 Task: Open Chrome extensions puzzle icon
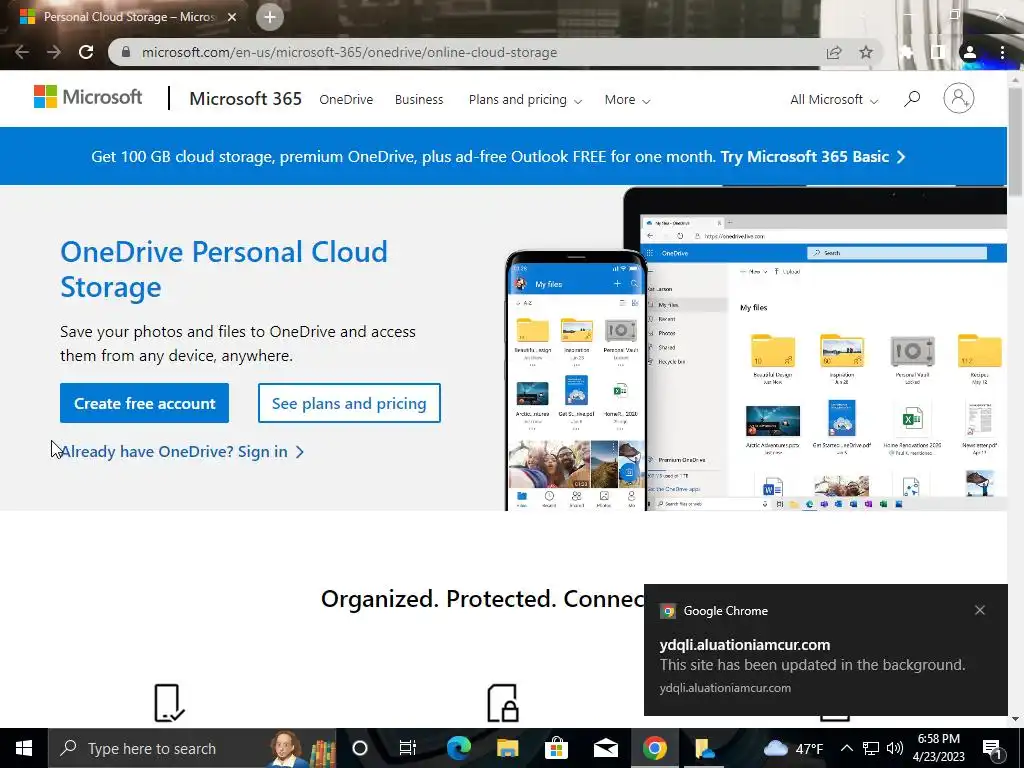906,52
